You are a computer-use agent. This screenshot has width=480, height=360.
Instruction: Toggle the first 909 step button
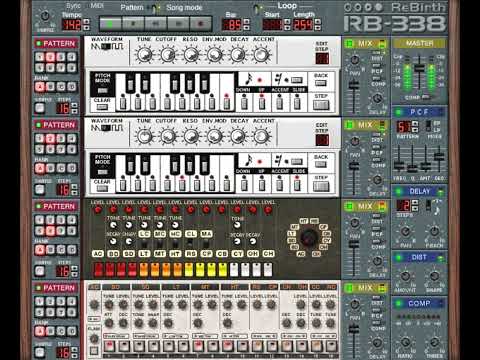(x=109, y=346)
